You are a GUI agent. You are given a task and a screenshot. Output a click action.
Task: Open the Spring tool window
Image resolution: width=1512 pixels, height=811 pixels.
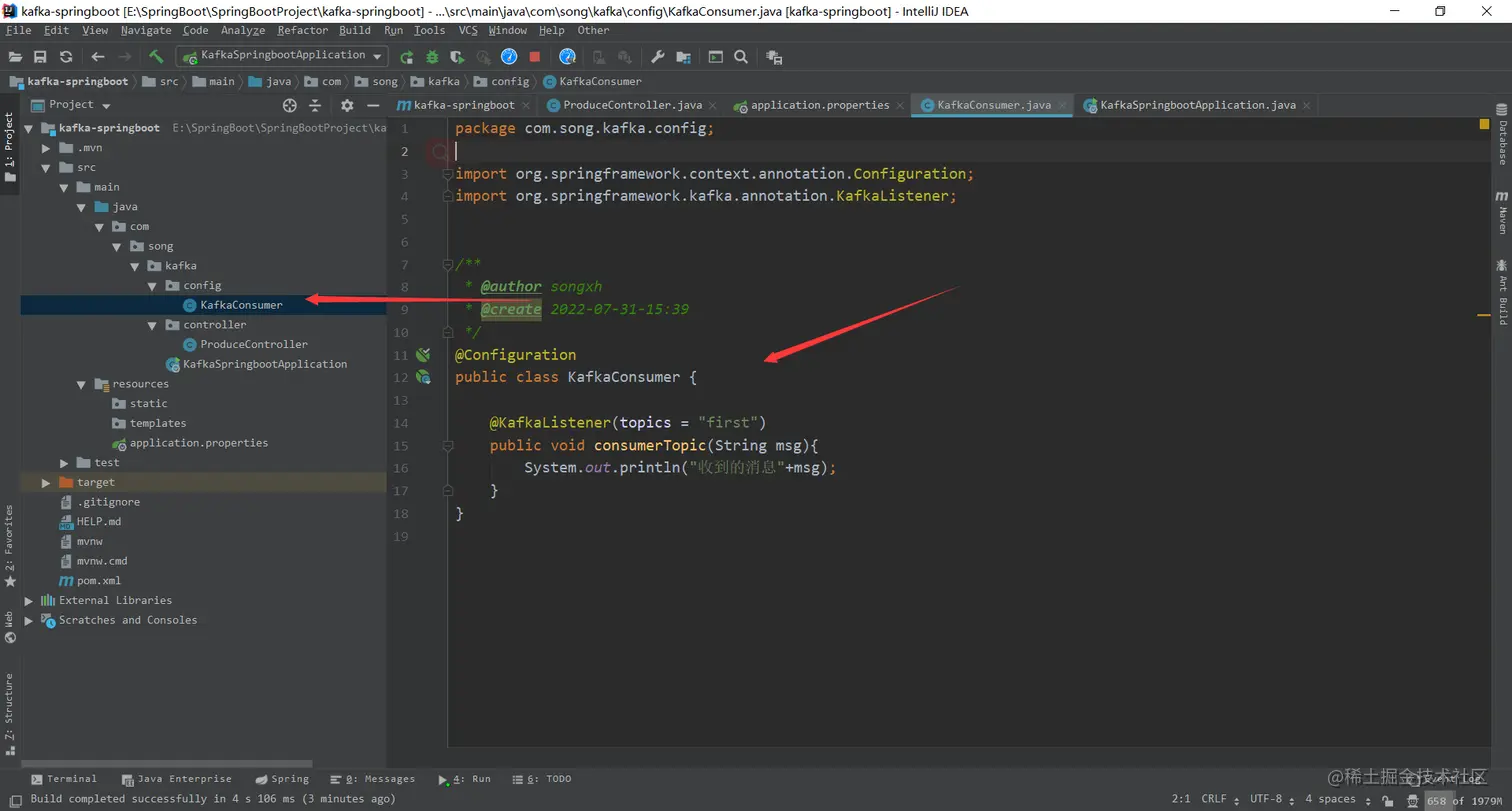(x=281, y=779)
